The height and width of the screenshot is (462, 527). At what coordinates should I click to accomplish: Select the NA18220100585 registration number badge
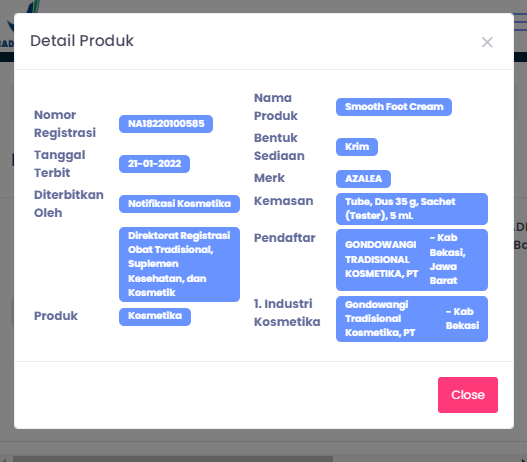pyautogui.click(x=166, y=124)
